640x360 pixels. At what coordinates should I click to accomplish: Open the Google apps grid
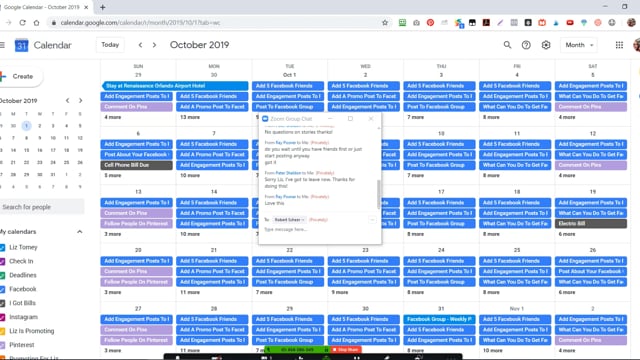pos(619,45)
